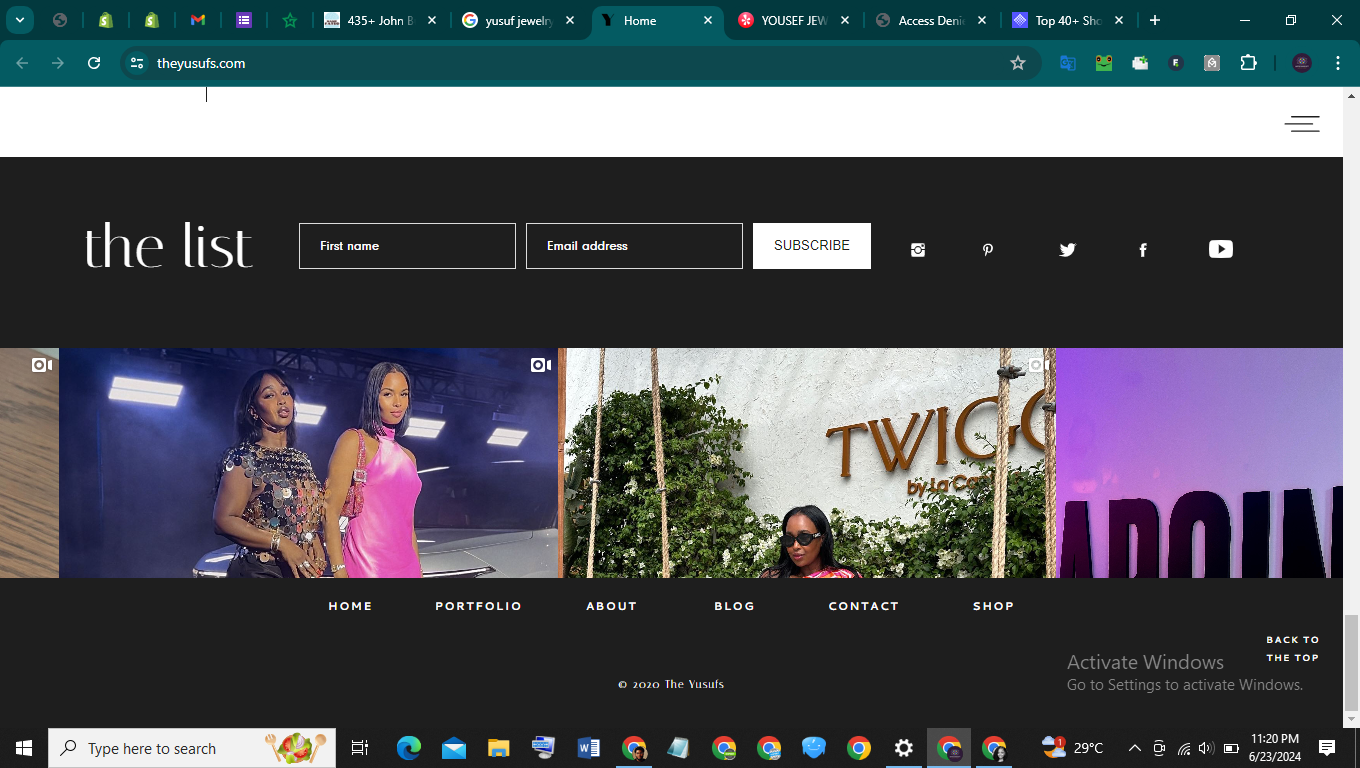Image resolution: width=1360 pixels, height=768 pixels.
Task: Open the Facebook social link
Action: click(x=1143, y=250)
